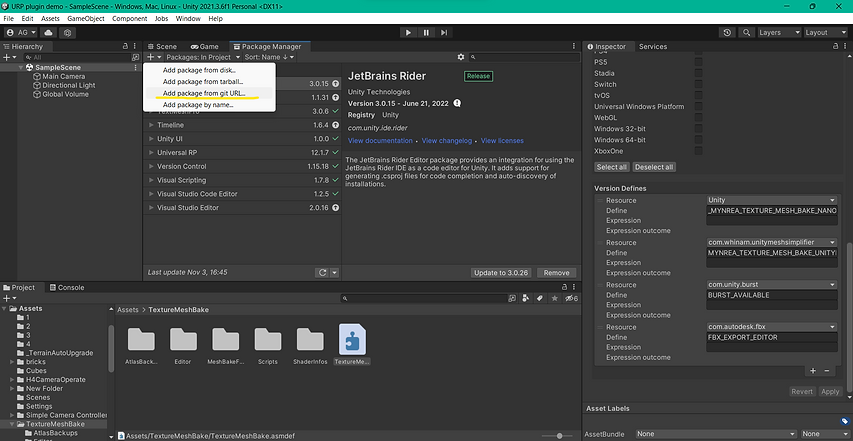Screen dimensions: 853x441
Task: Click the Project panel lock icon
Action: pos(564,287)
